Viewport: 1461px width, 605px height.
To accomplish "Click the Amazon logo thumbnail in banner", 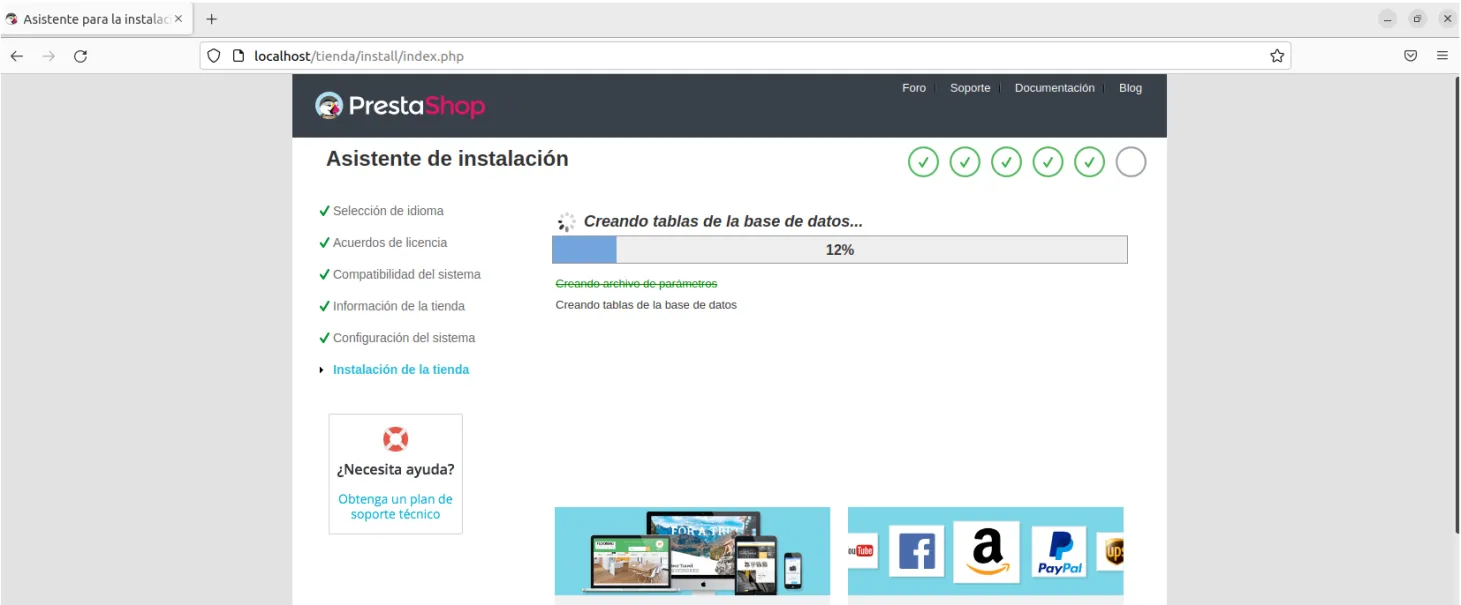I will pyautogui.click(x=986, y=552).
